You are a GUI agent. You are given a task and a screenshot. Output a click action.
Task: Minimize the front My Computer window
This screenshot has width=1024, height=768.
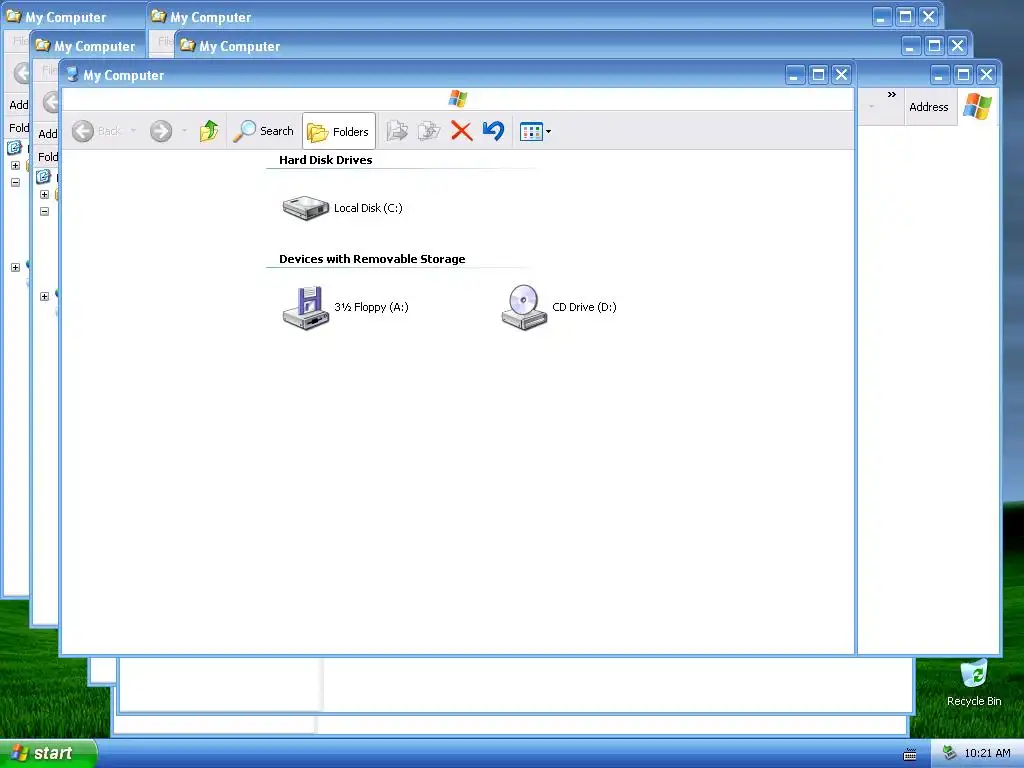click(794, 75)
